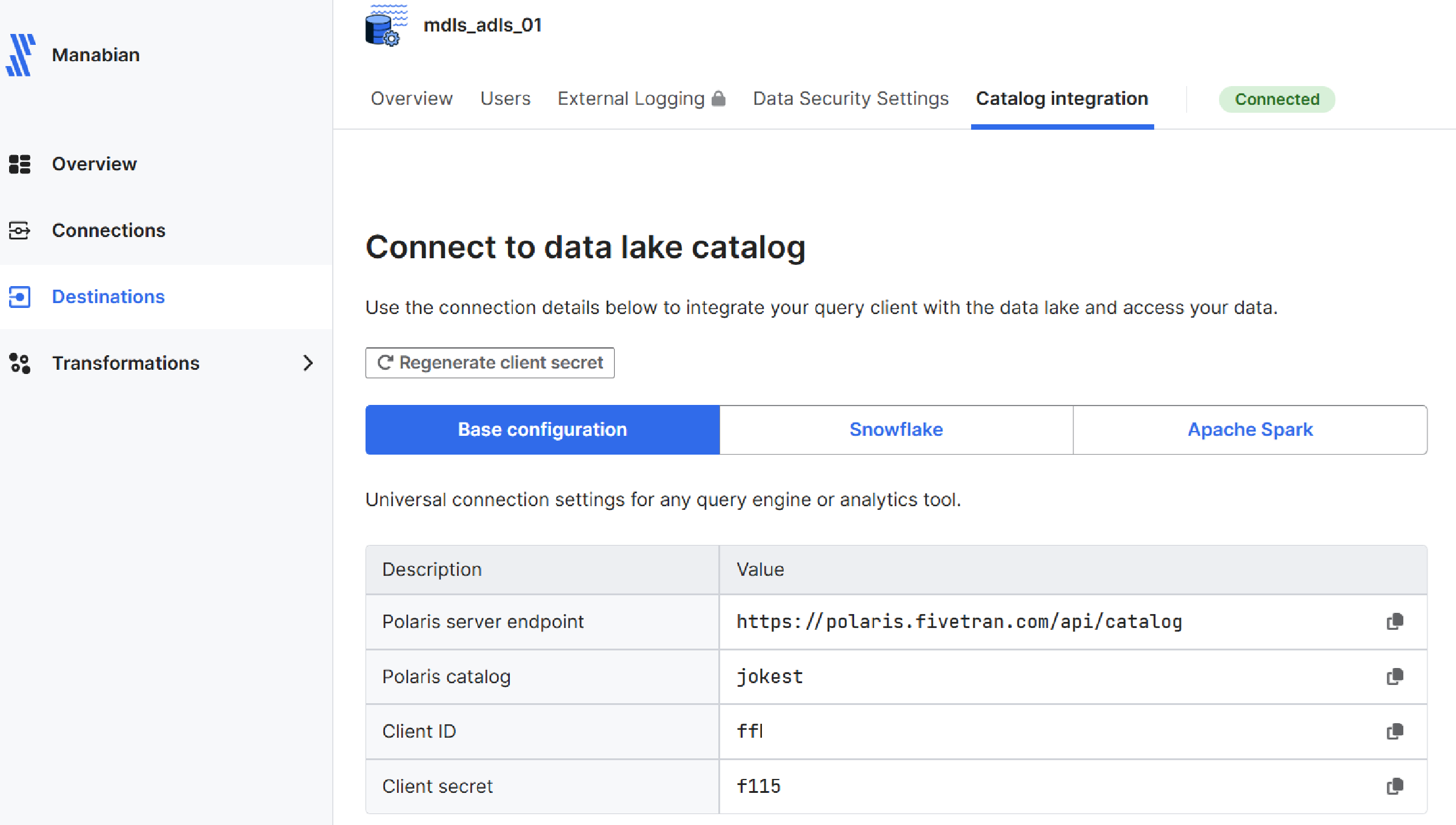Click the Overview dashboard icon in sidebar

coord(20,164)
